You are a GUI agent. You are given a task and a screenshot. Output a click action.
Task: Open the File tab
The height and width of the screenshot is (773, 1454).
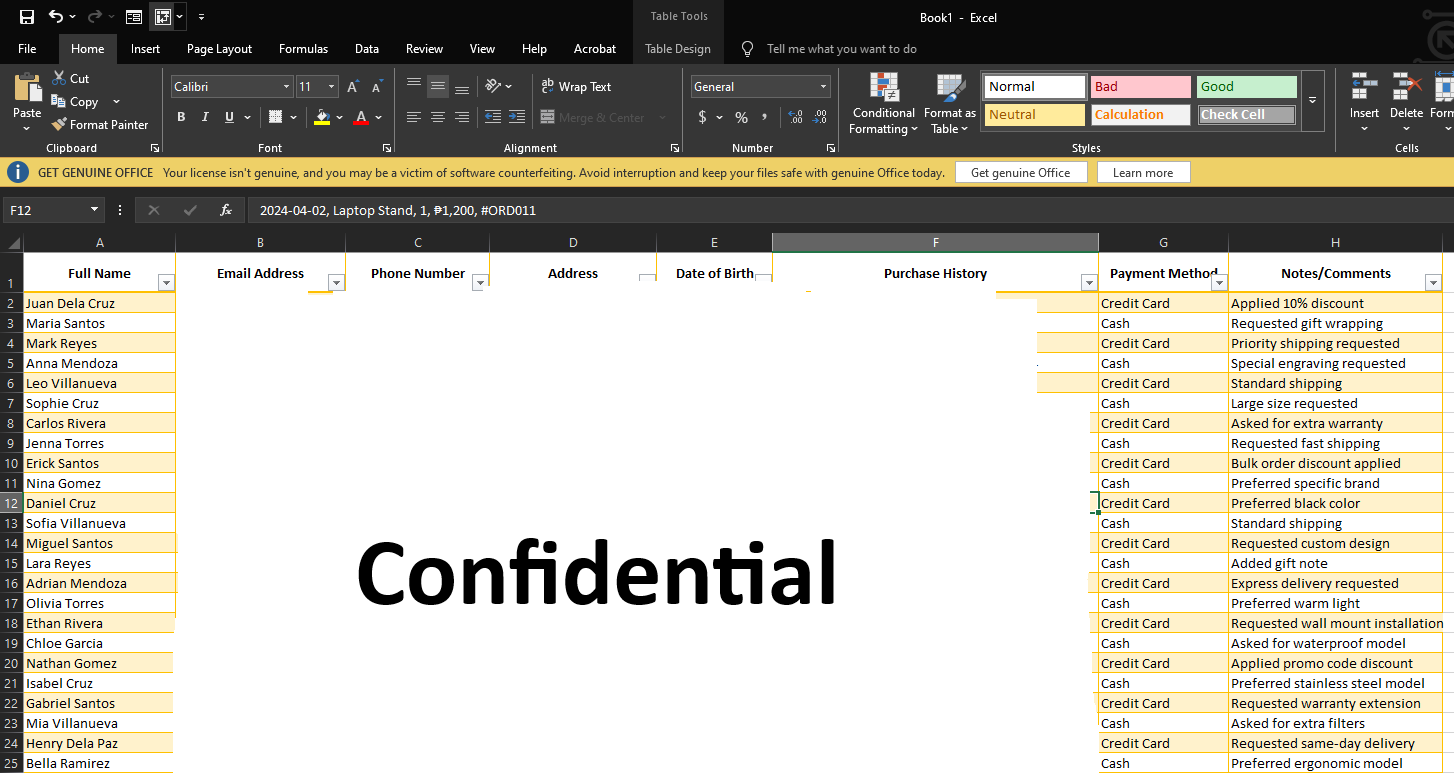pyautogui.click(x=27, y=49)
